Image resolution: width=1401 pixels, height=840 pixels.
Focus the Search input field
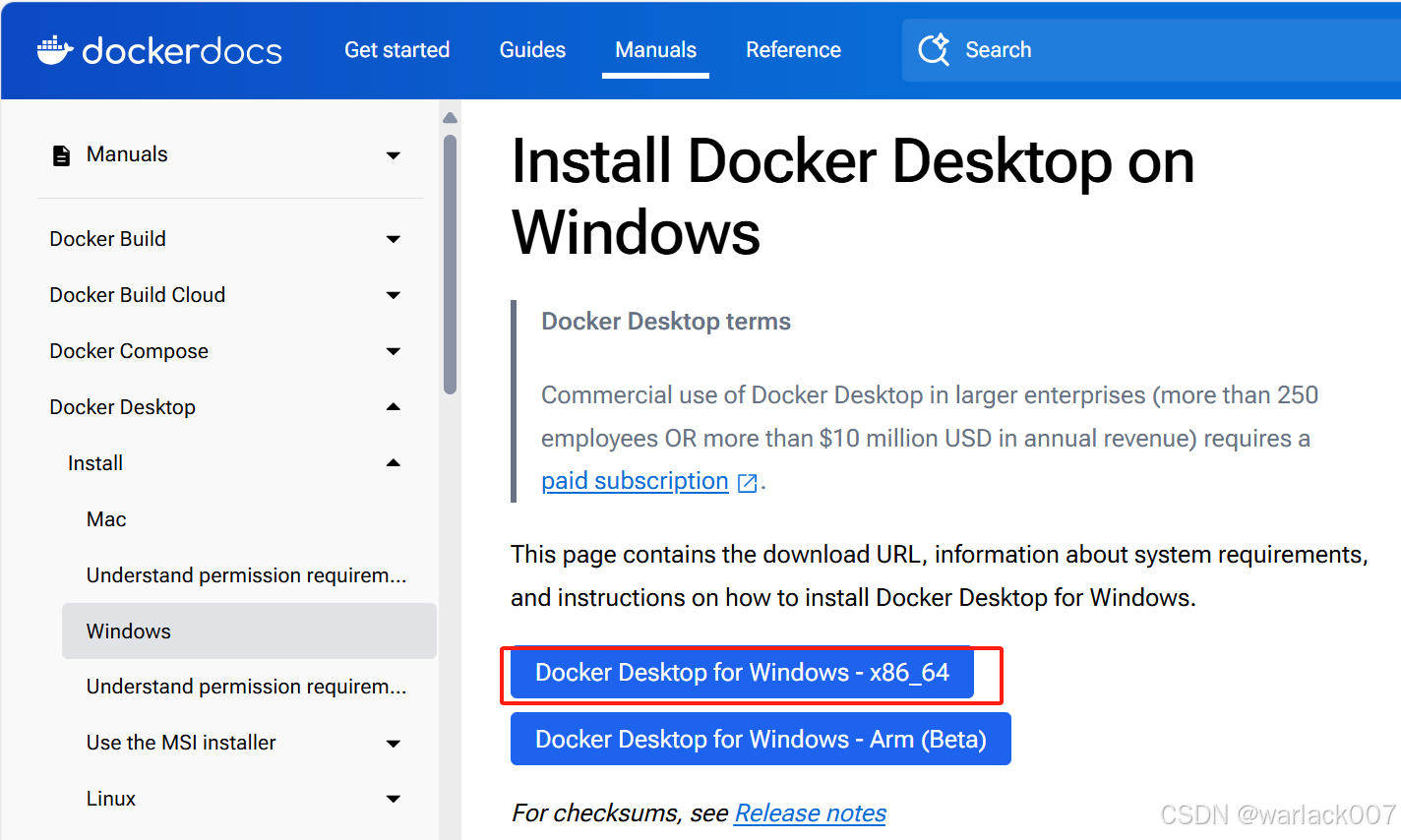click(x=1151, y=50)
